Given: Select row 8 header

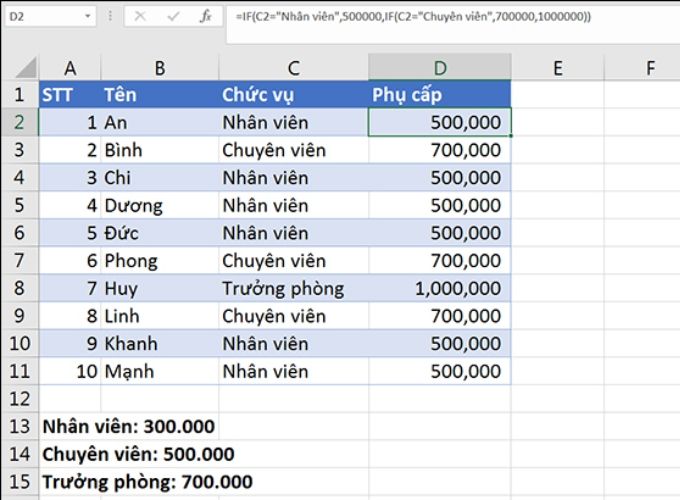Looking at the screenshot, I should (19, 289).
